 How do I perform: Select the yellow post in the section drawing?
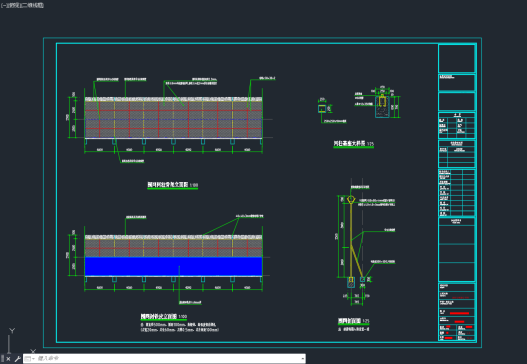pos(351,240)
